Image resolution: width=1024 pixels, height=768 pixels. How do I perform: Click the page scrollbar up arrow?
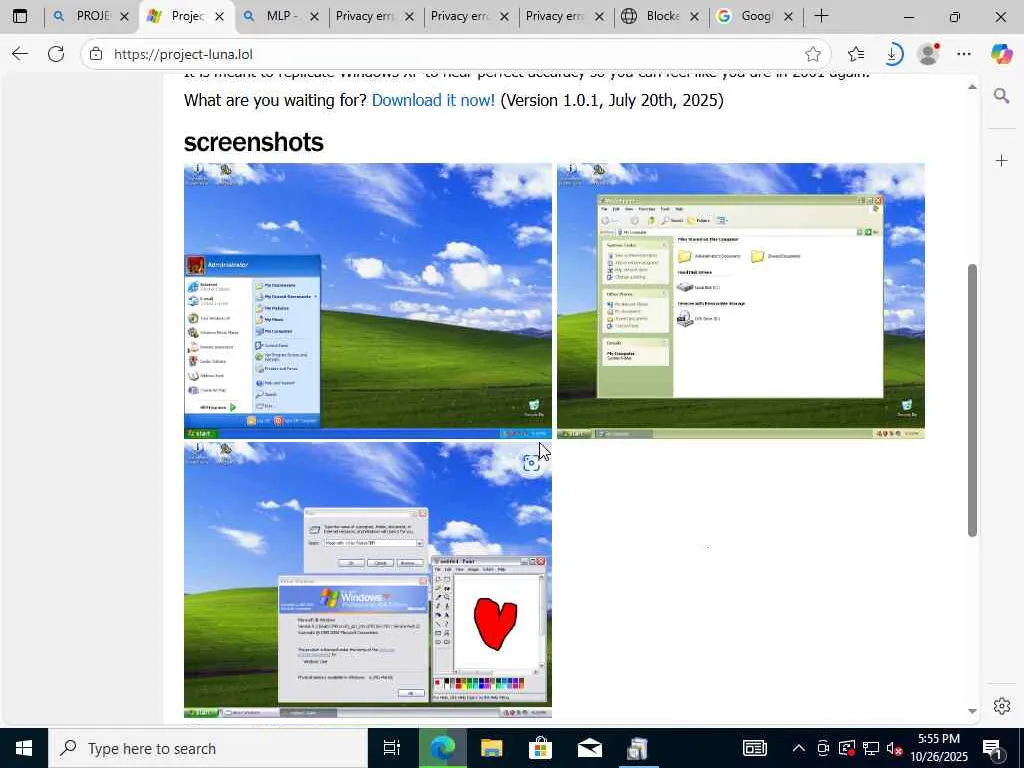pos(972,87)
